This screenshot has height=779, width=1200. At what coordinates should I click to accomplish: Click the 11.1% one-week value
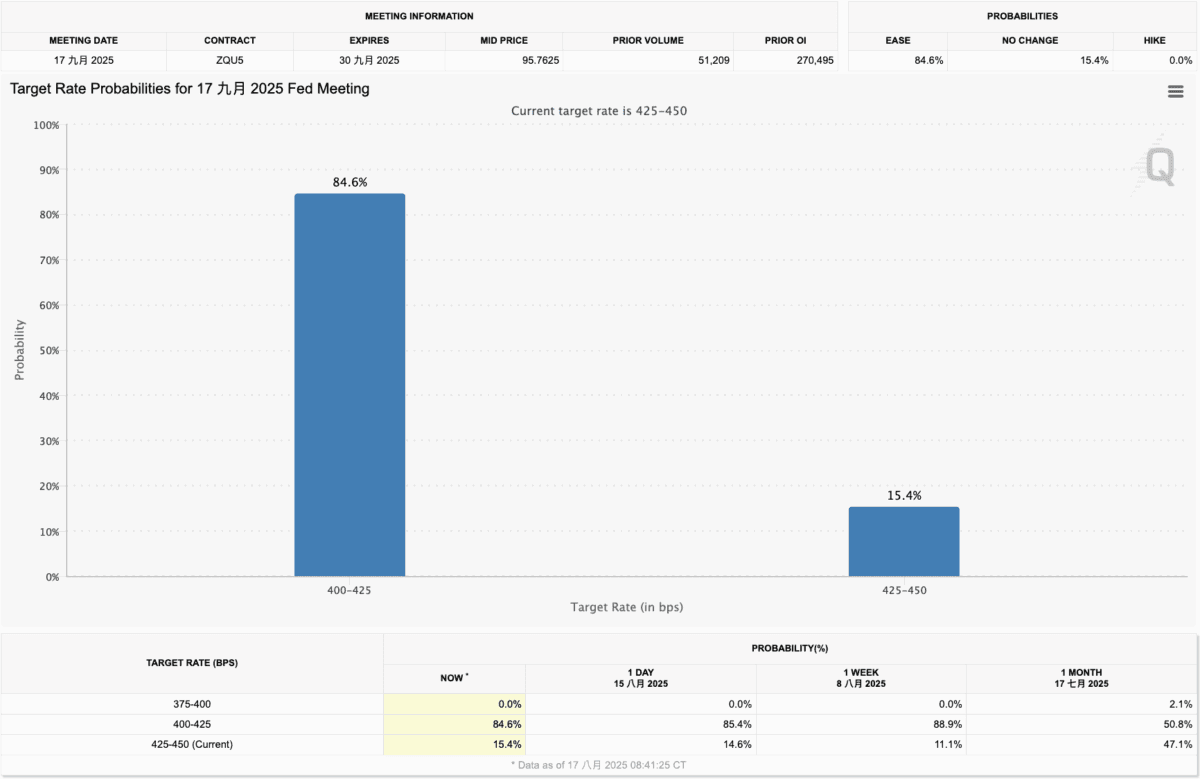[x=946, y=744]
